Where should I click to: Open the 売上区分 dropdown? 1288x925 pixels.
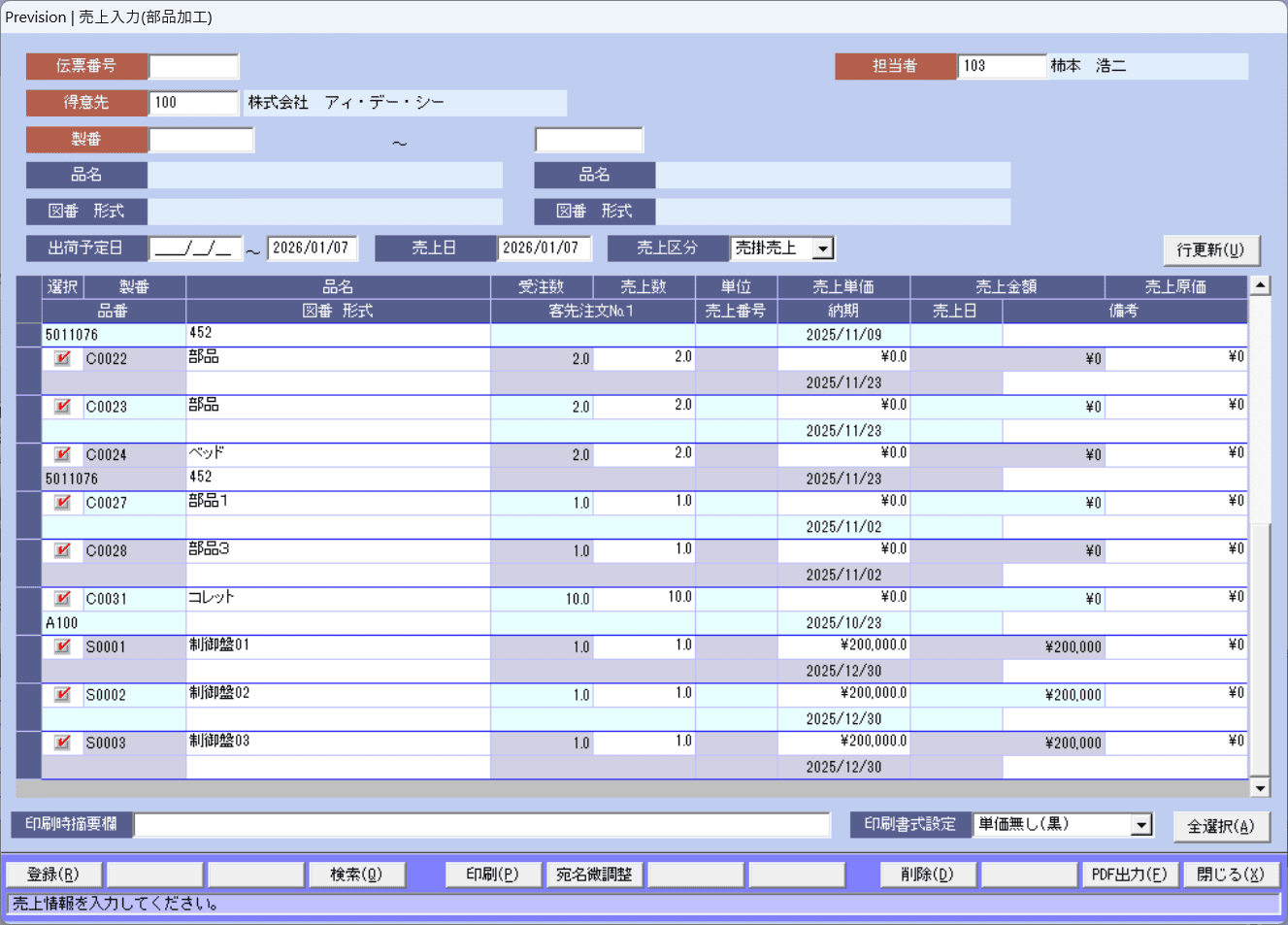(x=823, y=248)
